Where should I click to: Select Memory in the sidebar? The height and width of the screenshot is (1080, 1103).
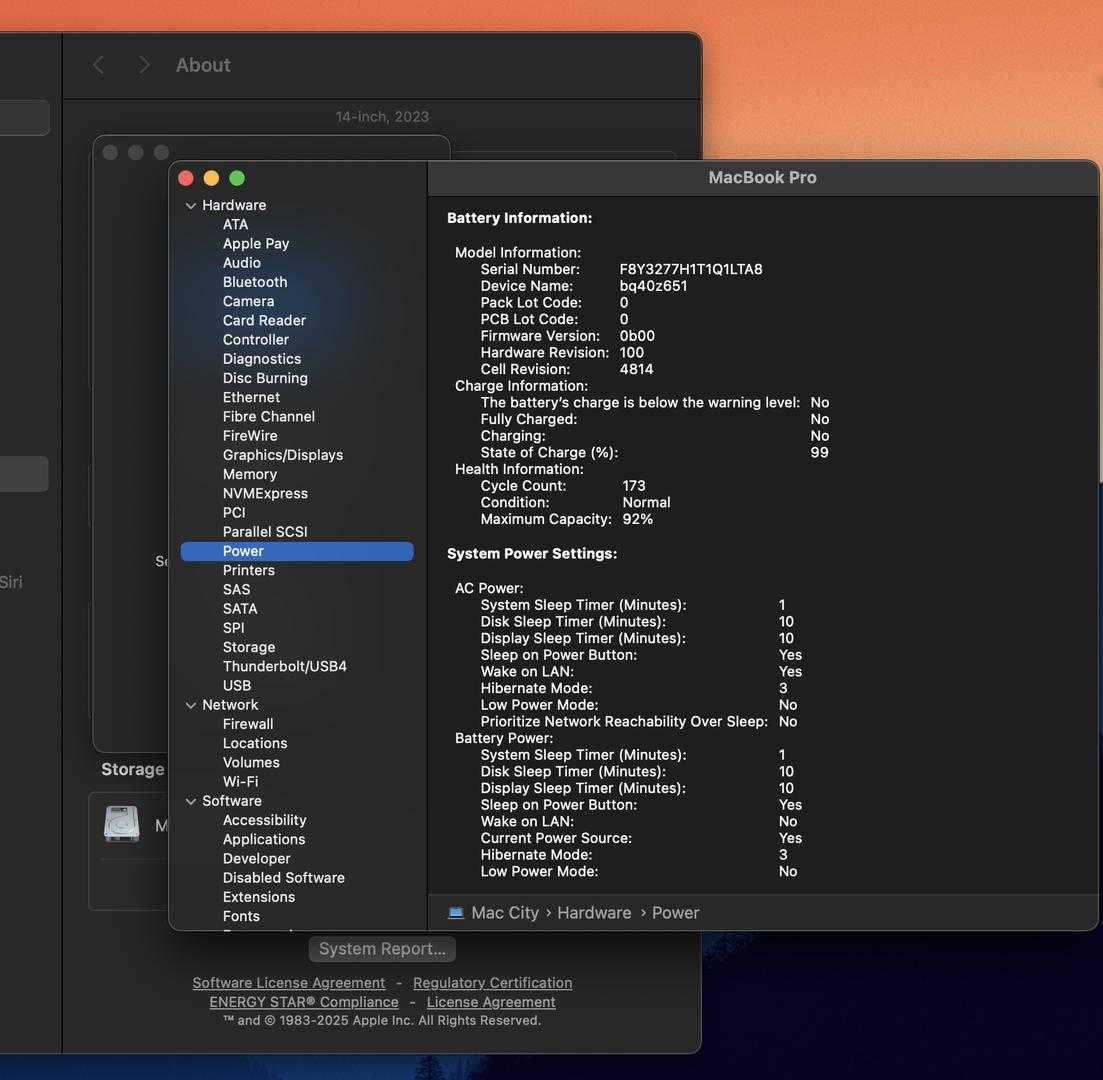coord(250,474)
